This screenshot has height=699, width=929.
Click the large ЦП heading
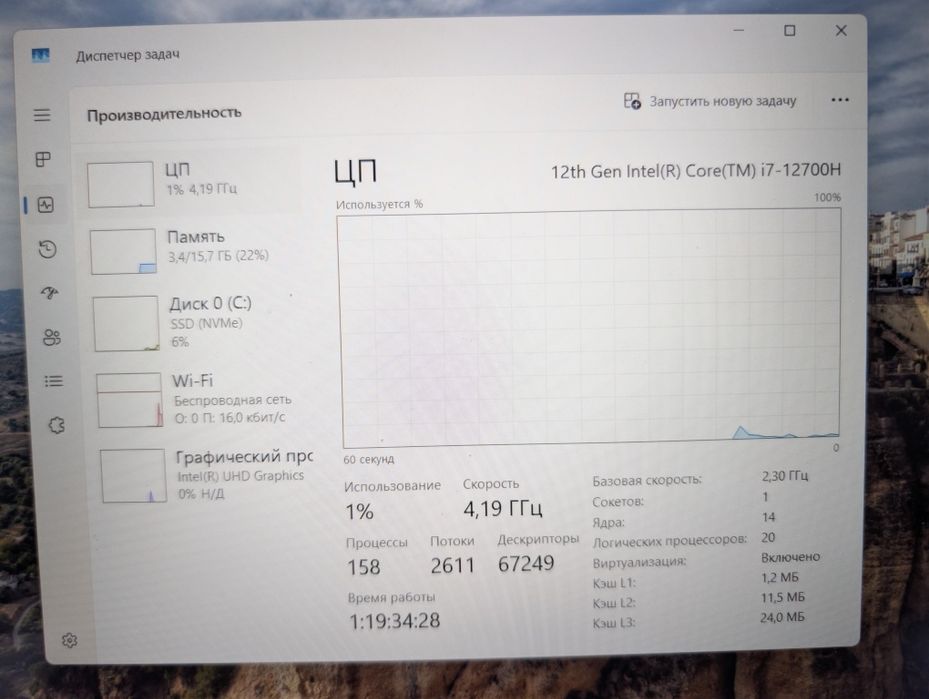355,172
